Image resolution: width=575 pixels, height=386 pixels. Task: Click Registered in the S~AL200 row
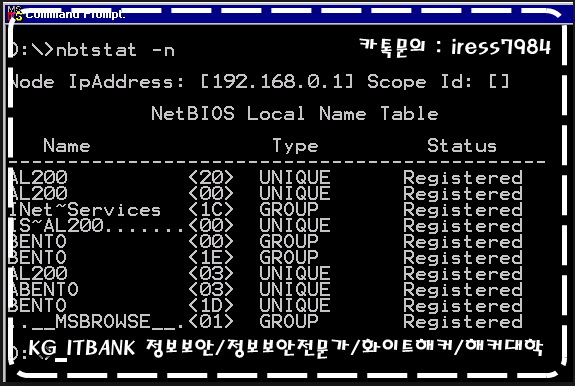click(463, 227)
